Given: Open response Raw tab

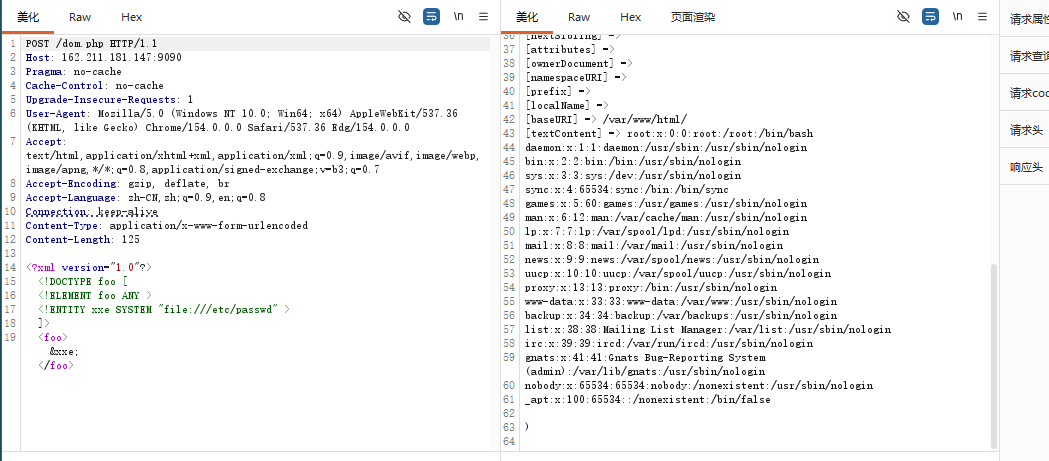Looking at the screenshot, I should click(x=579, y=17).
